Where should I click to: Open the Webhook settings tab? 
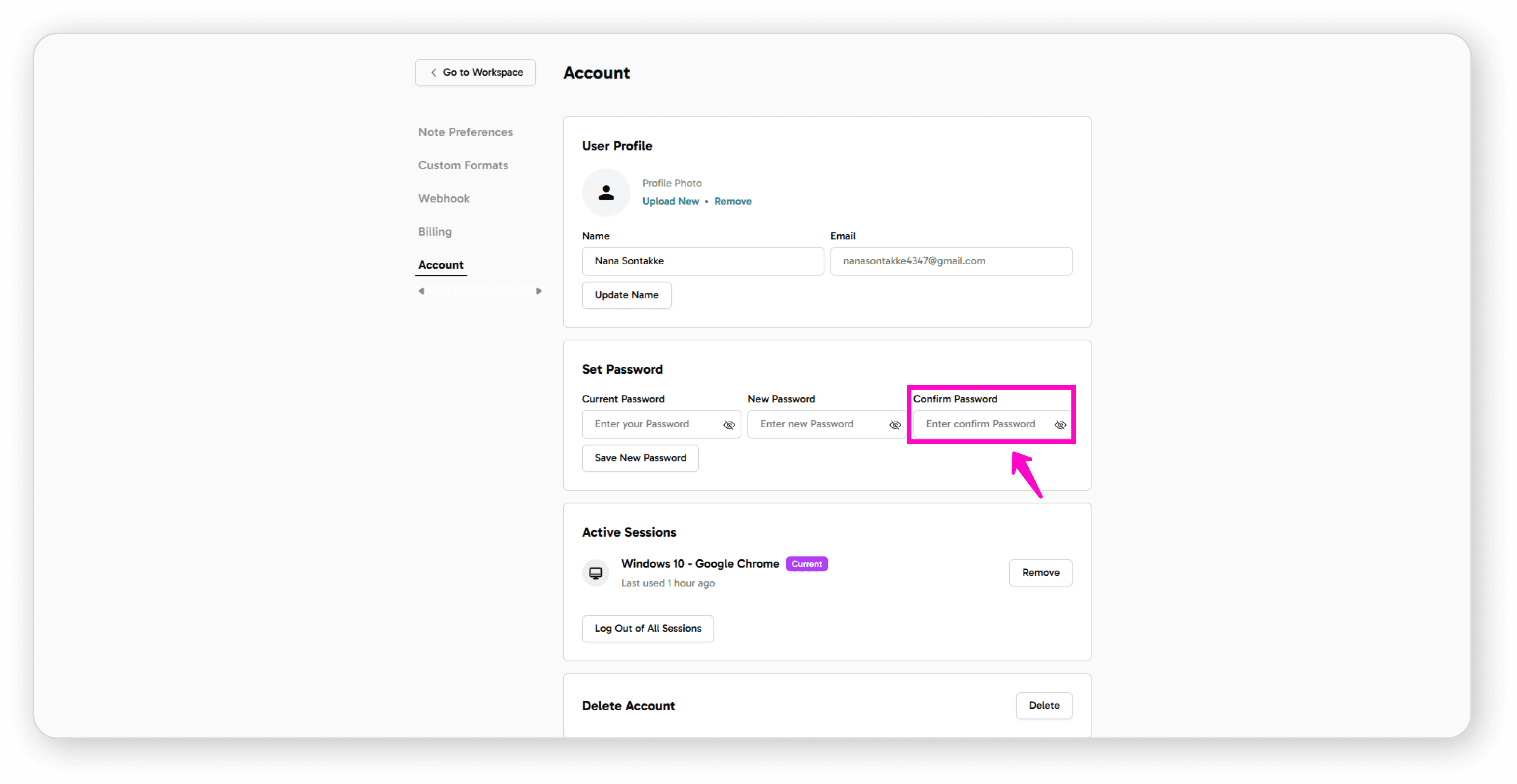pos(443,198)
